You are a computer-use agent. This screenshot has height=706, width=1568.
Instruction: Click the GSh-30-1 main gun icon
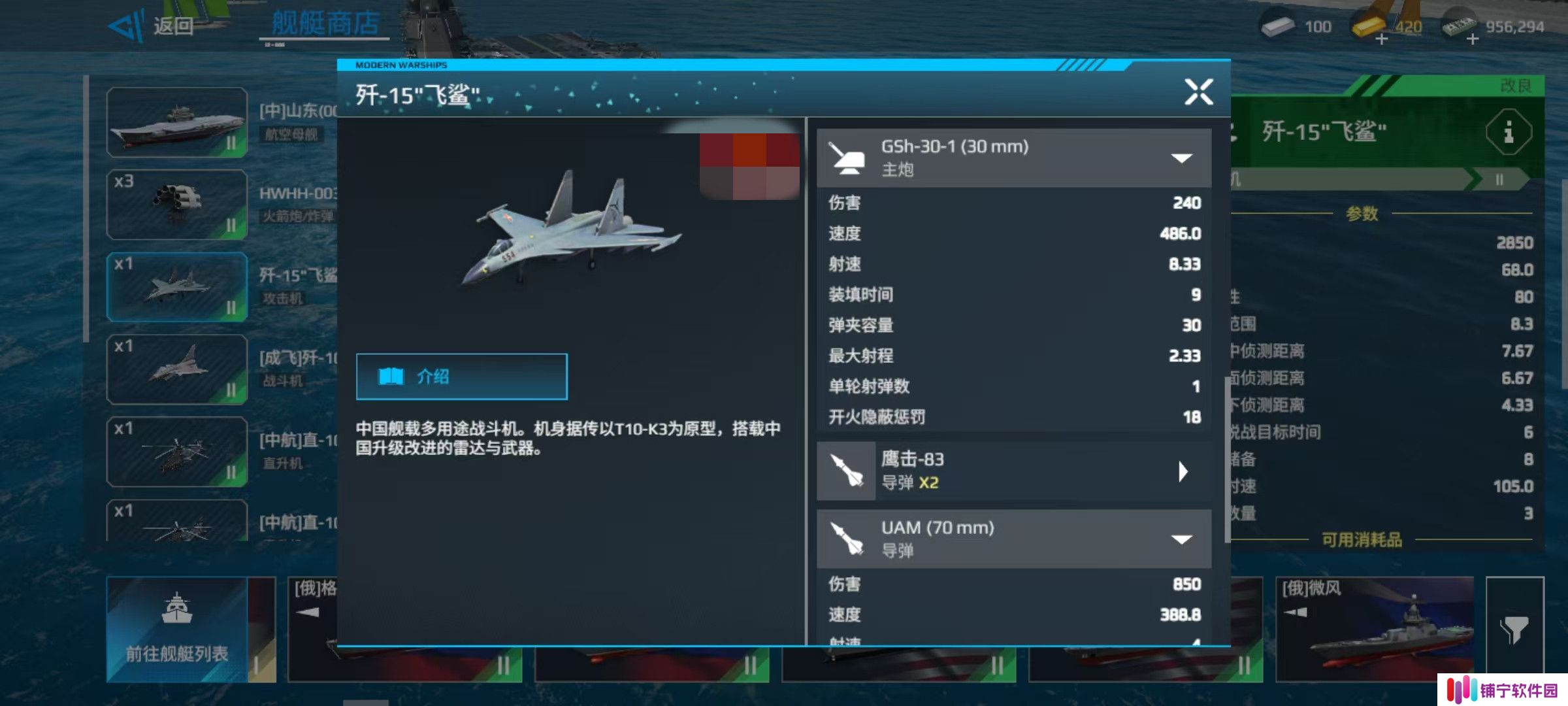tap(846, 158)
